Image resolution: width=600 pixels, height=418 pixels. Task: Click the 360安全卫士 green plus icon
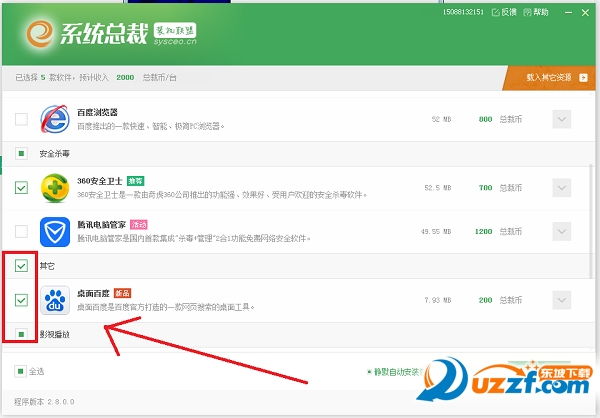point(55,188)
